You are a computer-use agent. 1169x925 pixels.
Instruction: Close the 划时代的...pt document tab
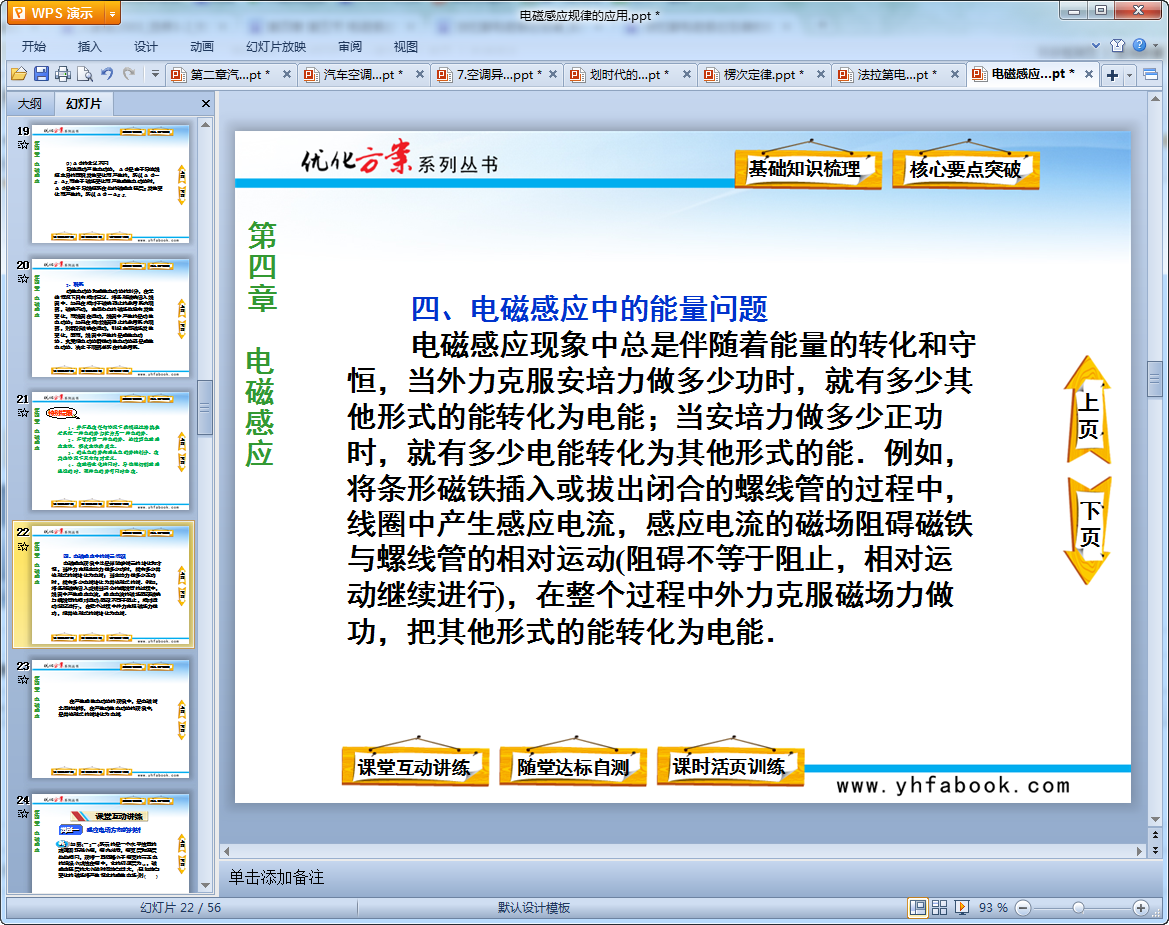[687, 75]
